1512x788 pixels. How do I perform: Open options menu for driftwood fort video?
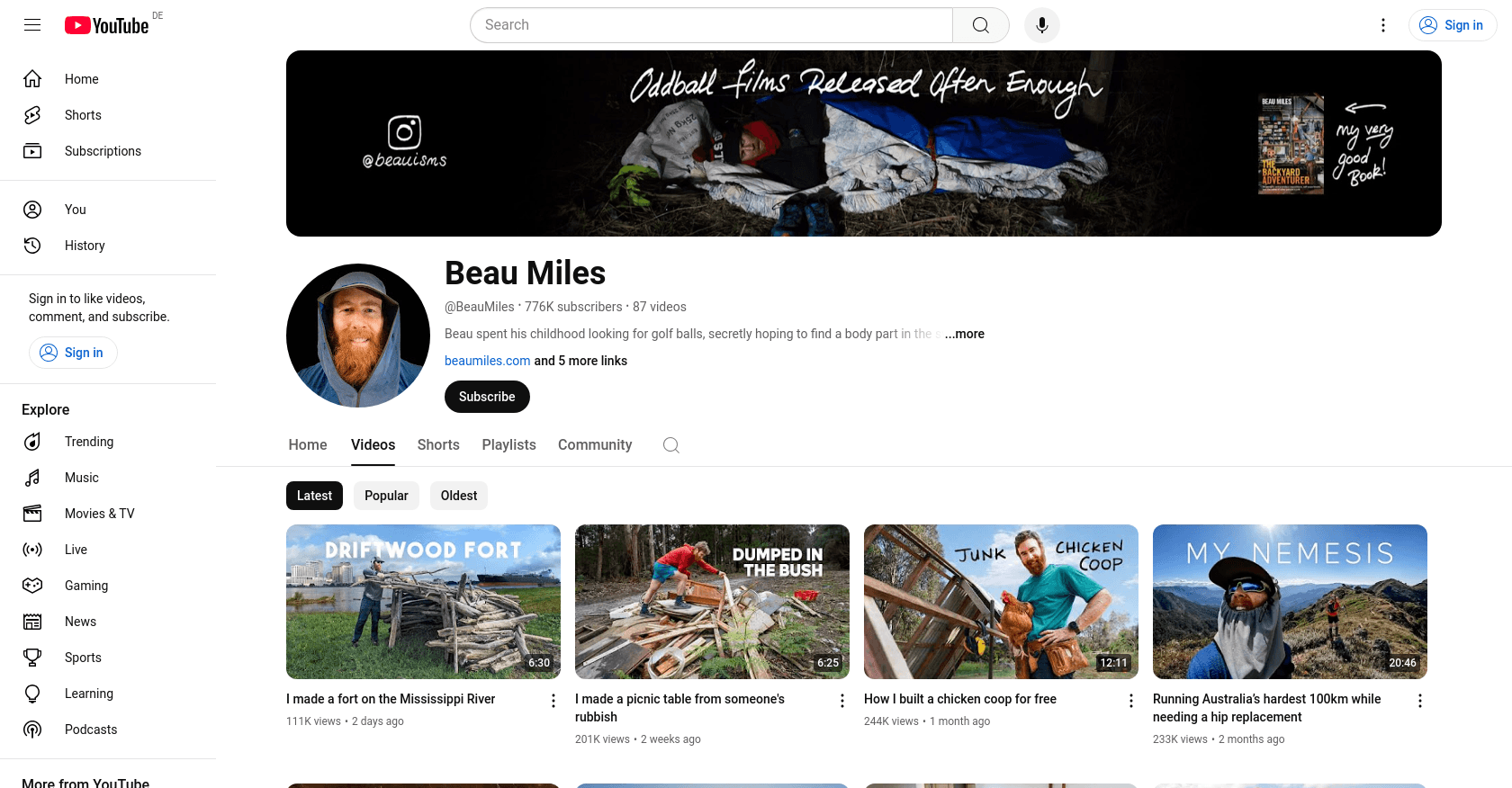tap(553, 701)
